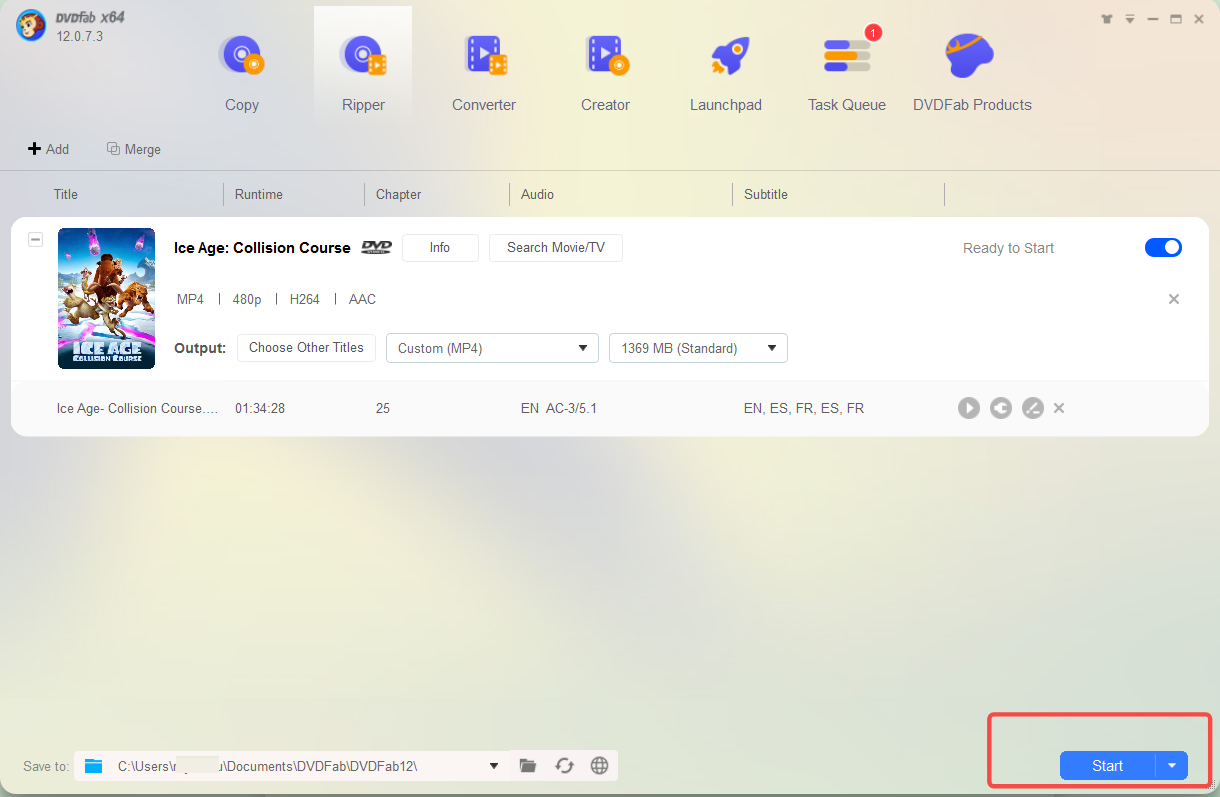Toggle the Ready to Start switch off

[1163, 247]
